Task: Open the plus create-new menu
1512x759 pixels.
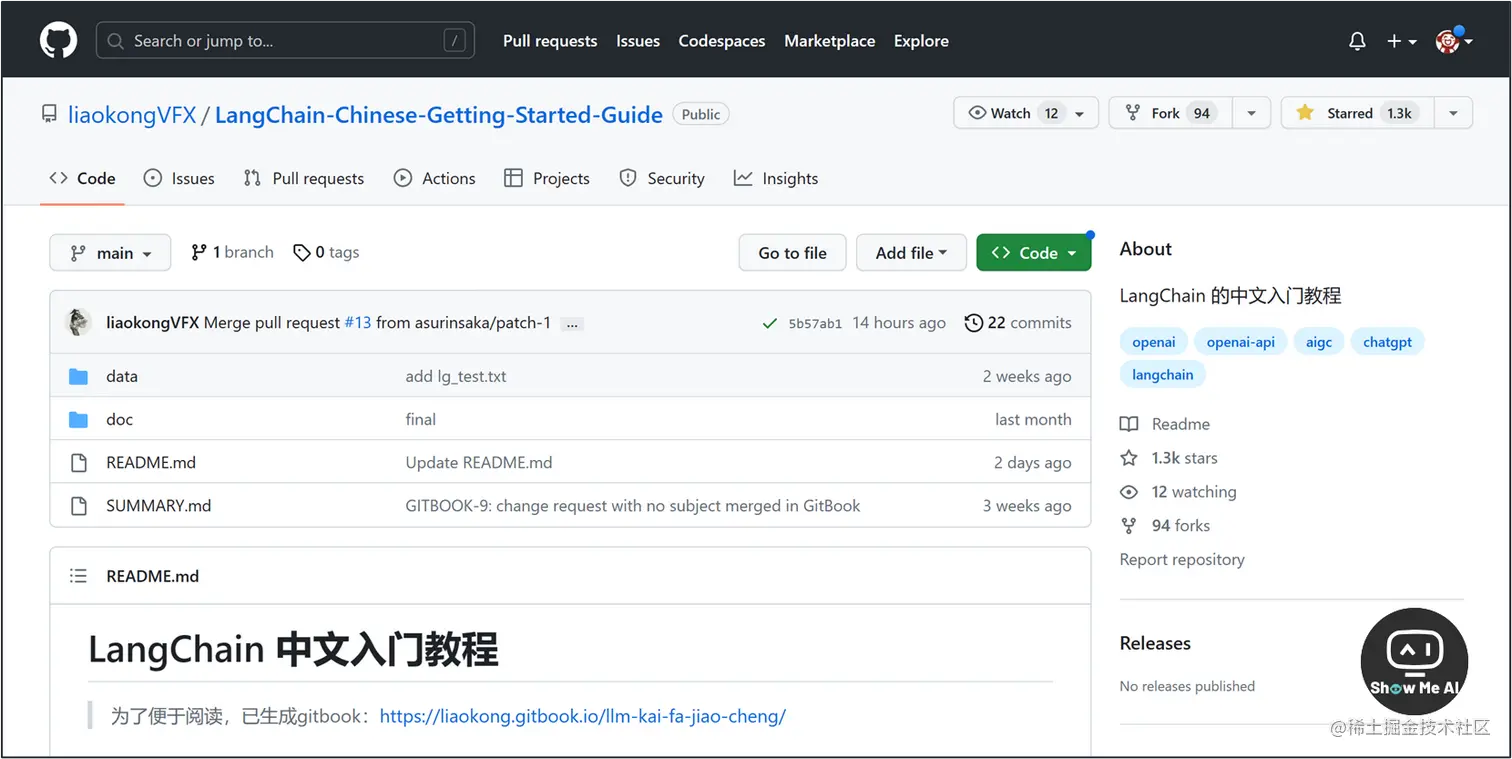Action: click(x=1402, y=41)
